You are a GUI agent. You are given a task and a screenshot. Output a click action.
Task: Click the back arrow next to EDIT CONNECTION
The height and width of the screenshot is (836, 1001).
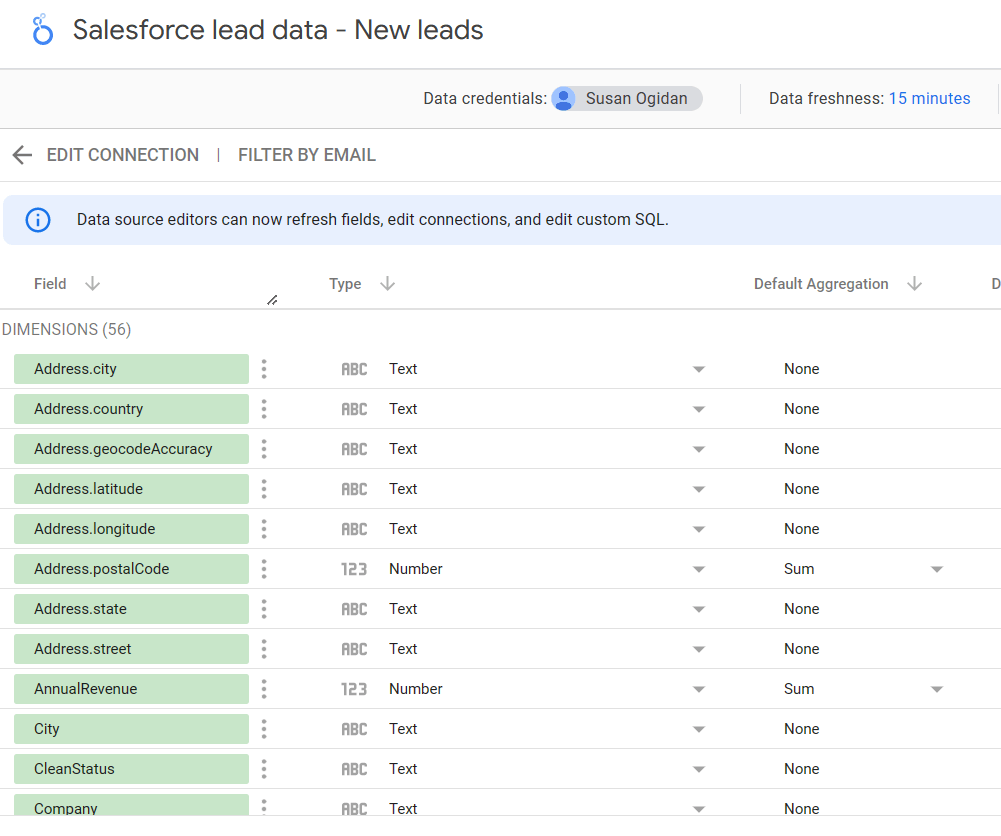(x=22, y=155)
